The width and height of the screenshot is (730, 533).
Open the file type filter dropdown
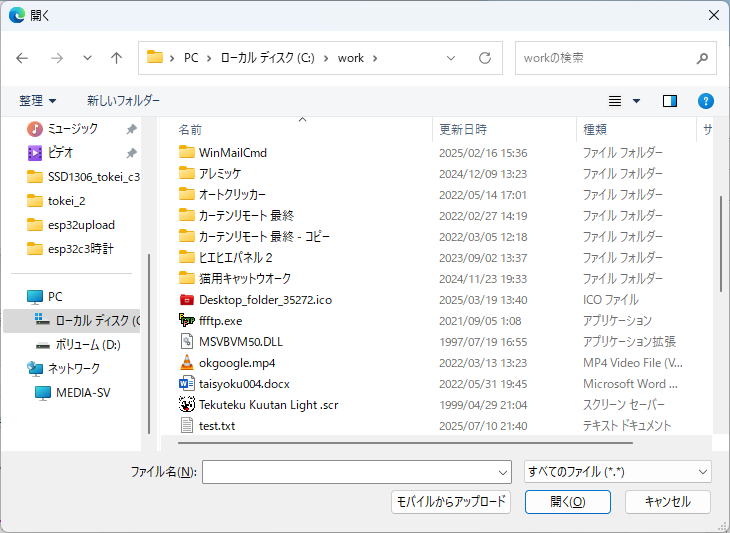[x=617, y=471]
